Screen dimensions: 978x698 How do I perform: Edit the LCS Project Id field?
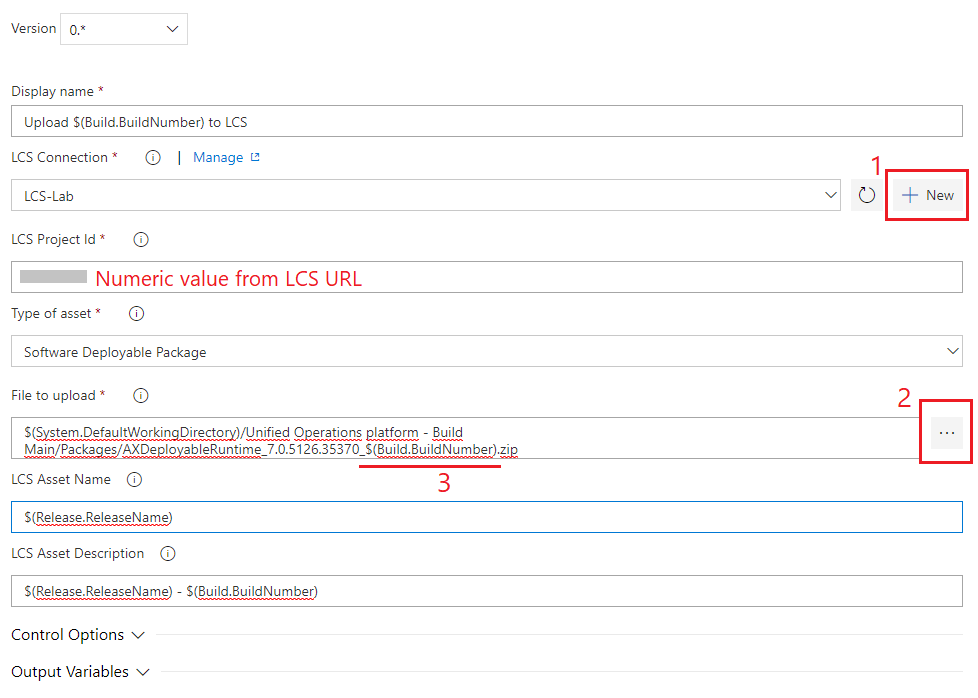point(487,277)
